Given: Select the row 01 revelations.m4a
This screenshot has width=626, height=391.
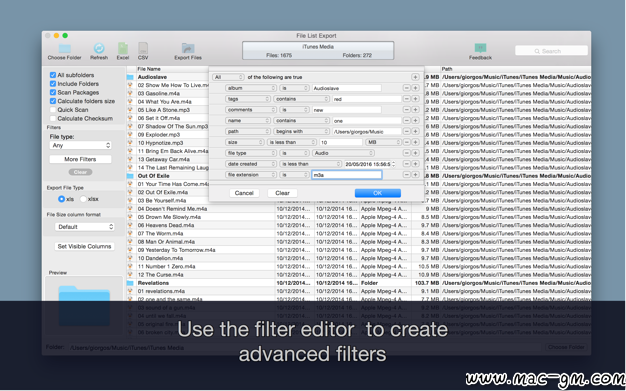Looking at the screenshot, I should click(x=359, y=291).
